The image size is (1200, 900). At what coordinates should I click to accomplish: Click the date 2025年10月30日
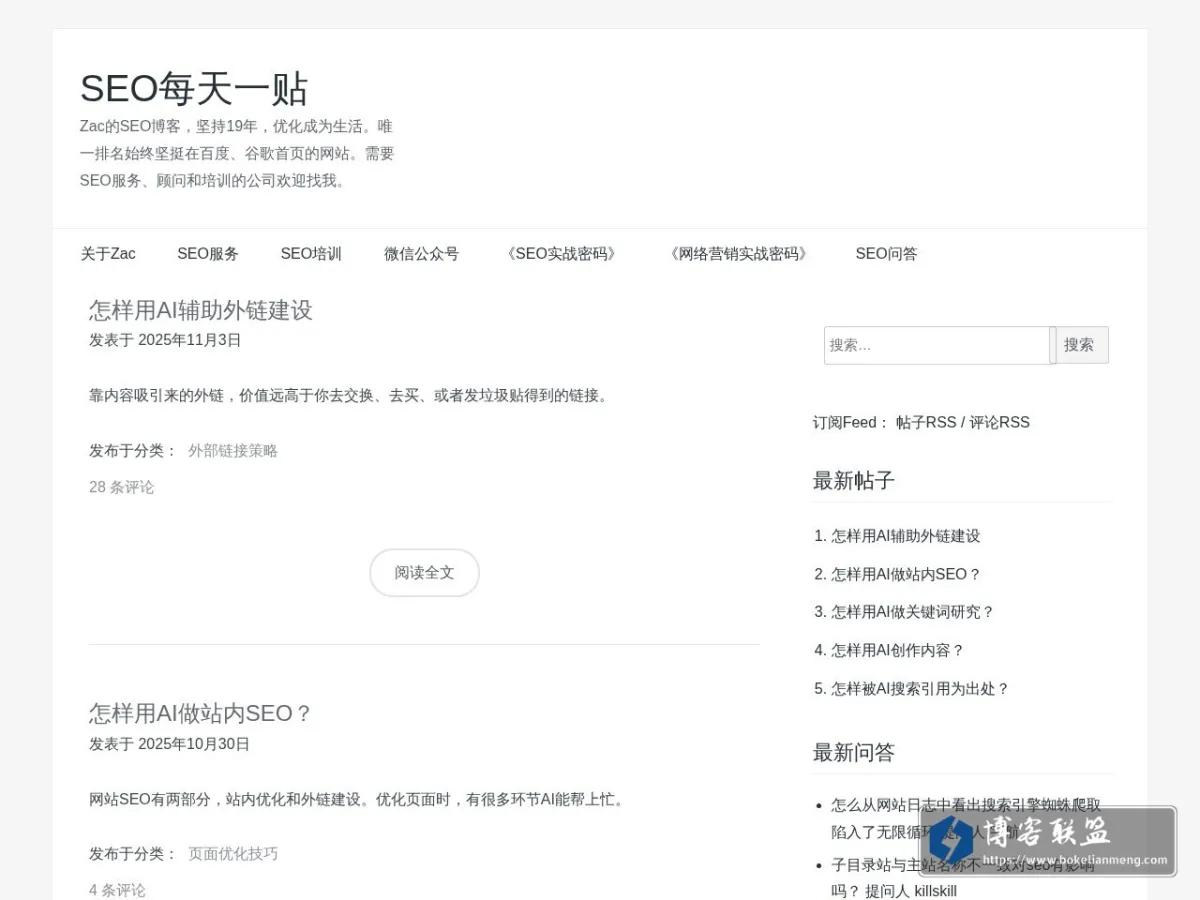pos(194,744)
